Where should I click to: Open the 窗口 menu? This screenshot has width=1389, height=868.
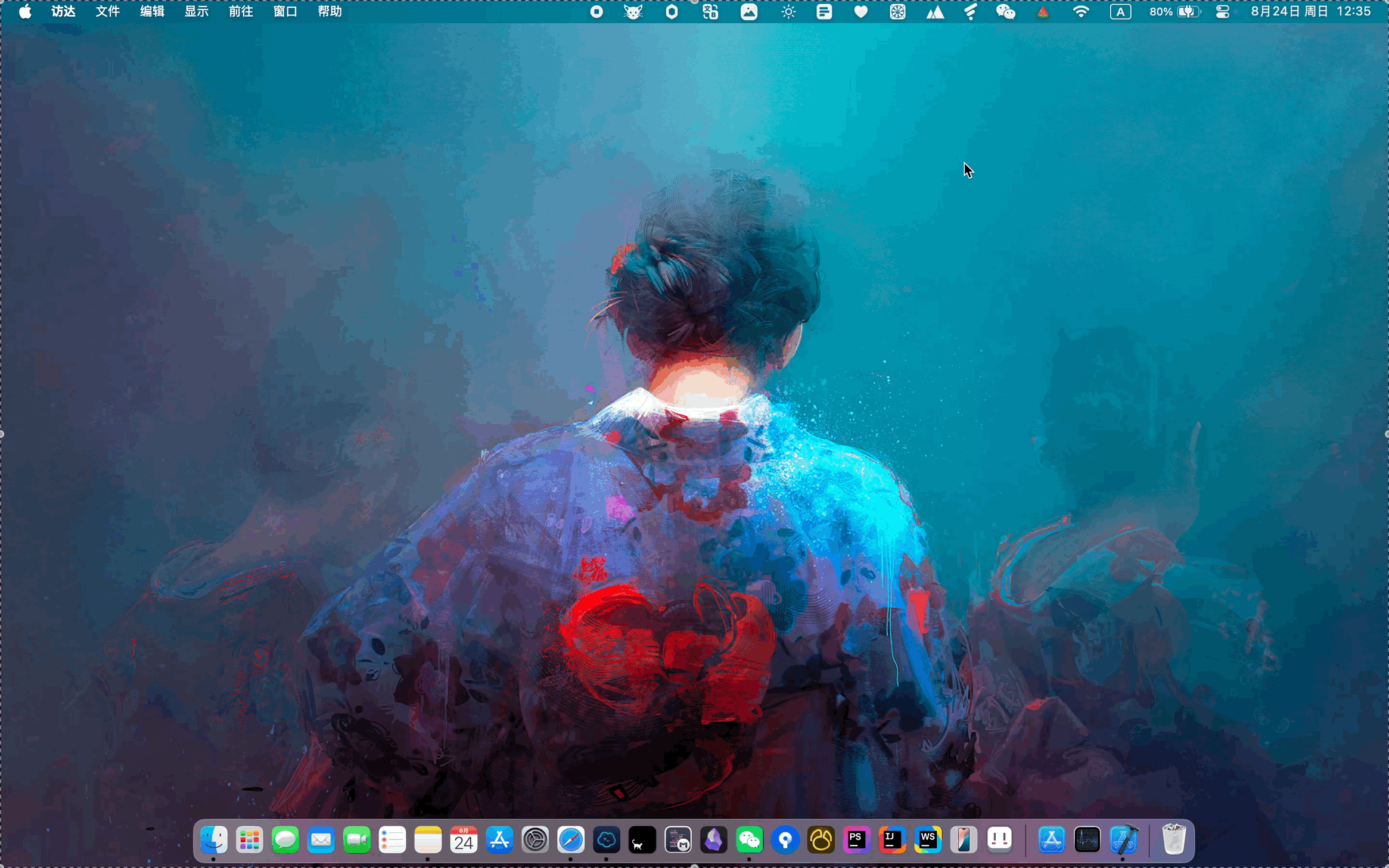coord(285,11)
